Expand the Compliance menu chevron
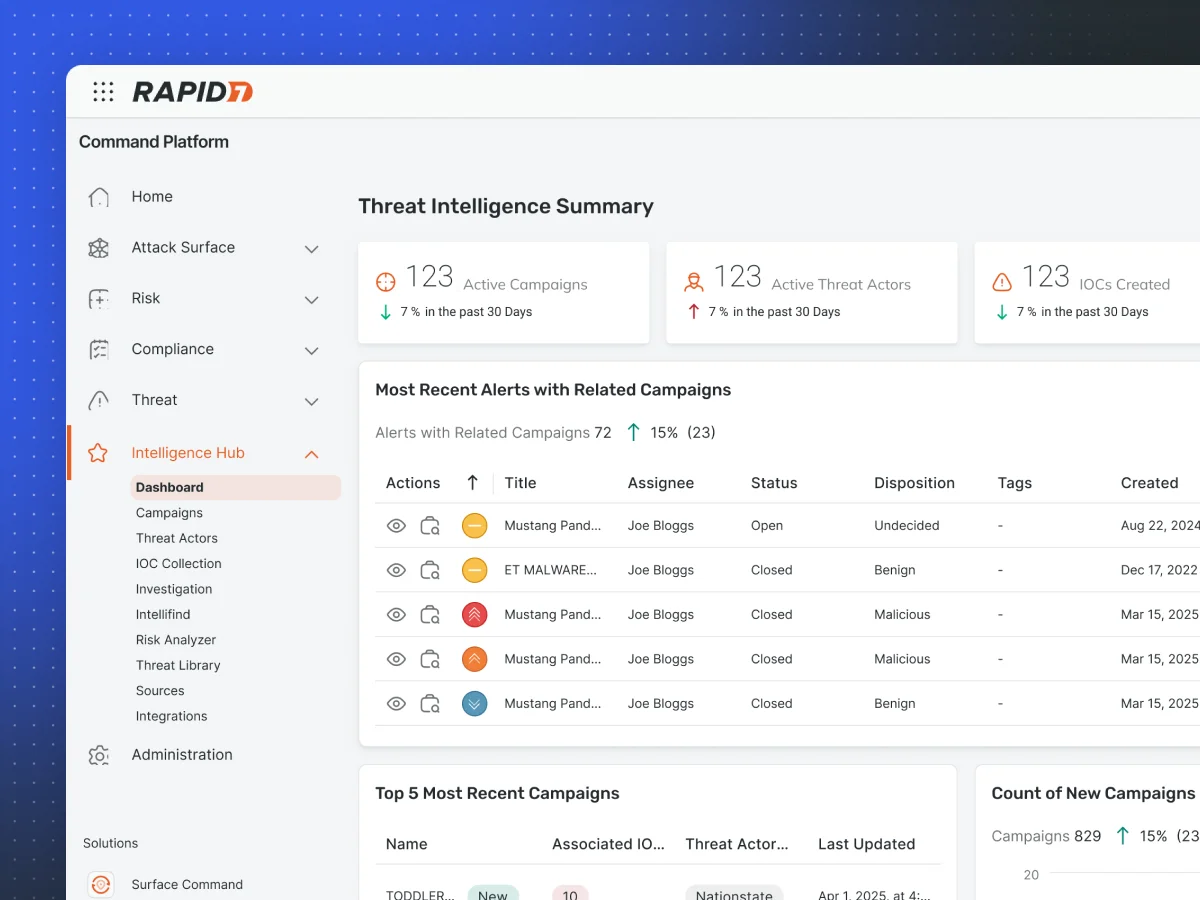 point(311,351)
